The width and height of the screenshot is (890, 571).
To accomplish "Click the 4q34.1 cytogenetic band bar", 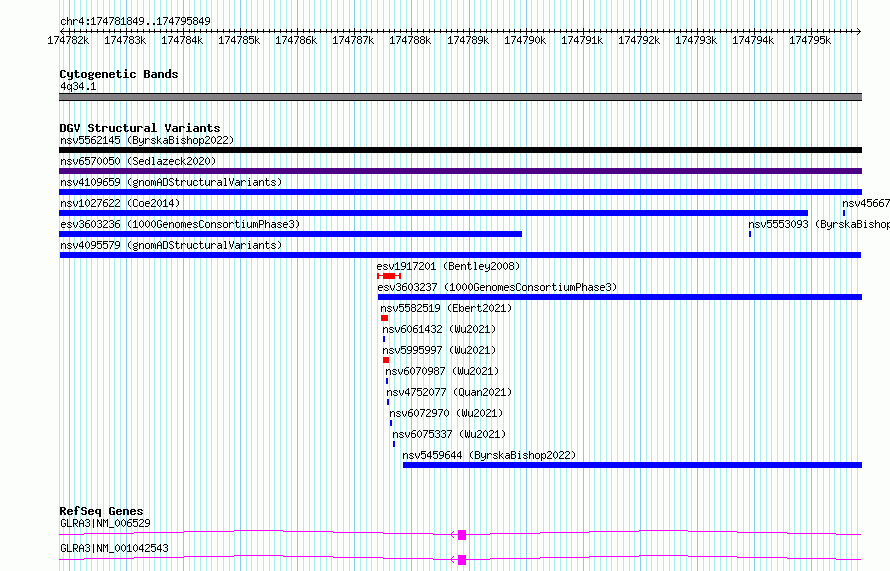I will pyautogui.click(x=460, y=97).
